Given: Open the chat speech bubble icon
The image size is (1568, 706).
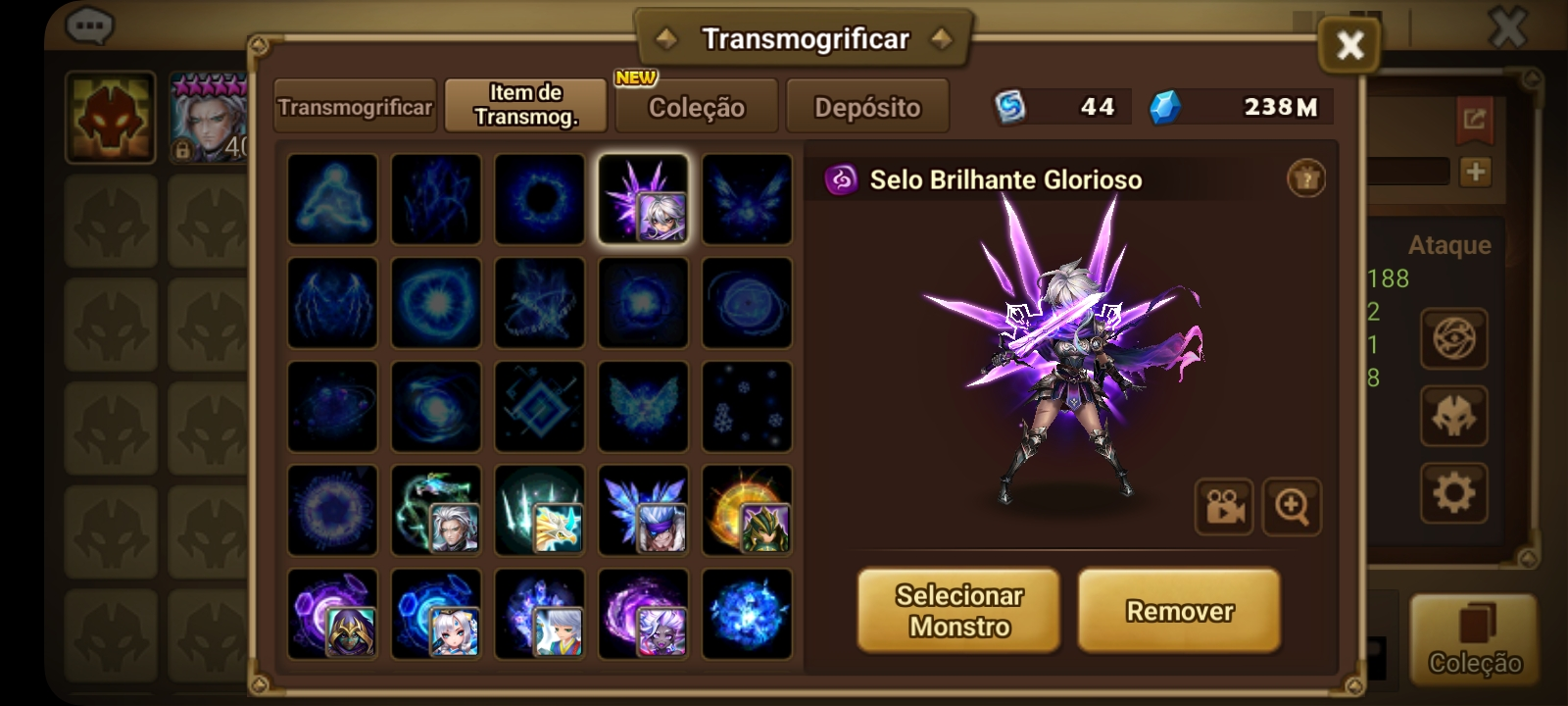Looking at the screenshot, I should tap(90, 25).
